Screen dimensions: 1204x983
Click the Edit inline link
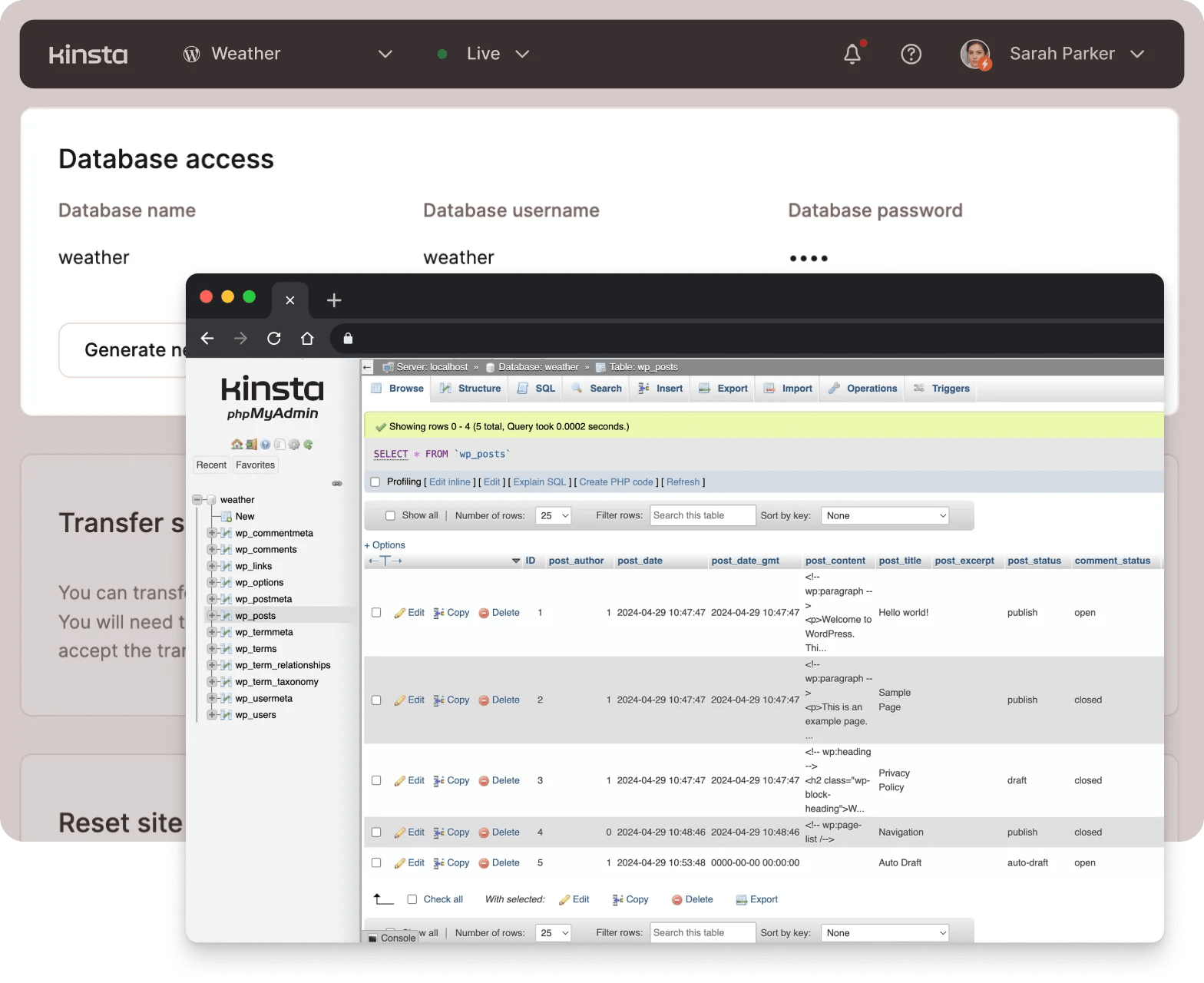click(450, 482)
